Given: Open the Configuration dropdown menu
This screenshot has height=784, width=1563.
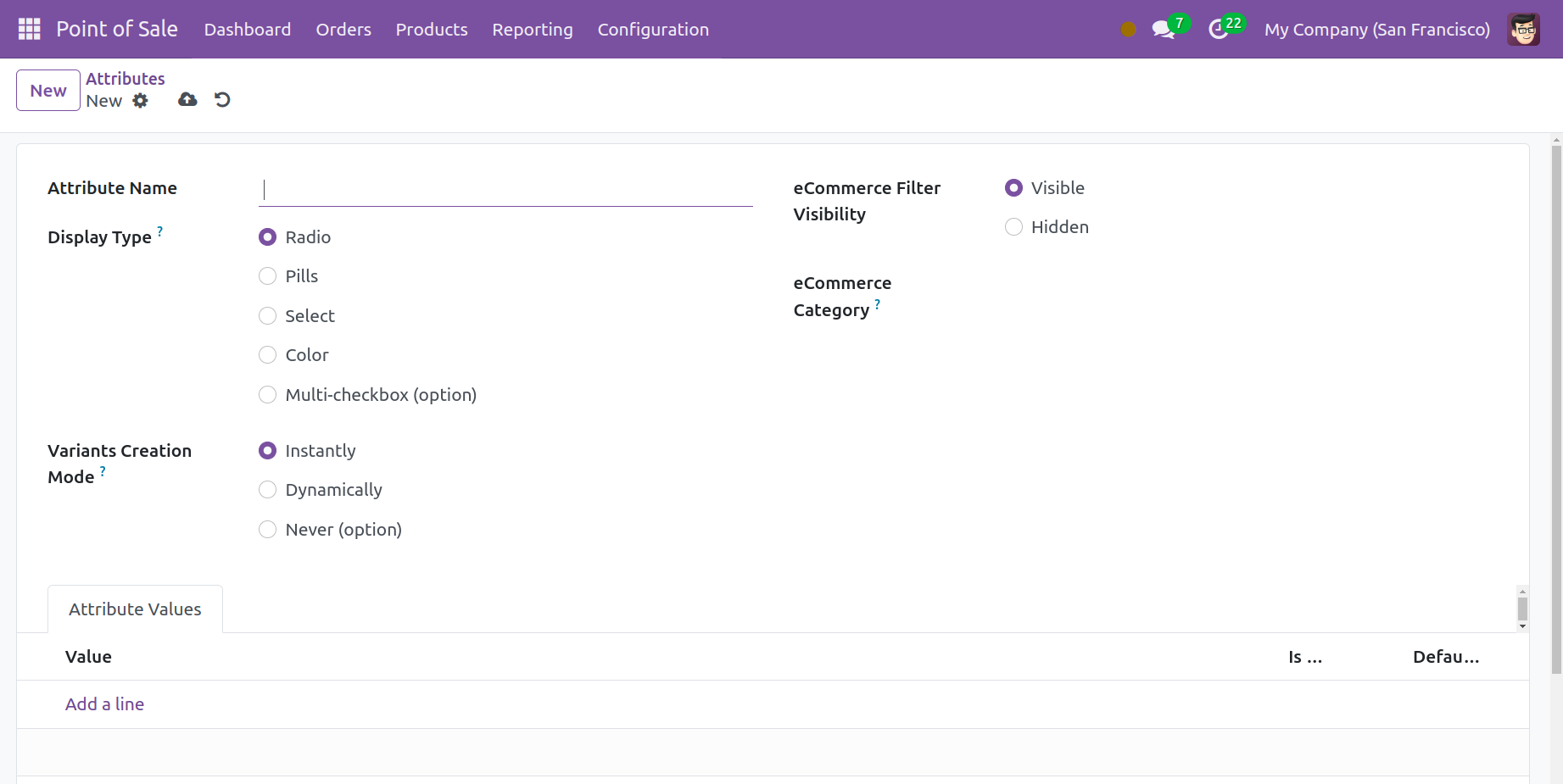Looking at the screenshot, I should pos(653,30).
